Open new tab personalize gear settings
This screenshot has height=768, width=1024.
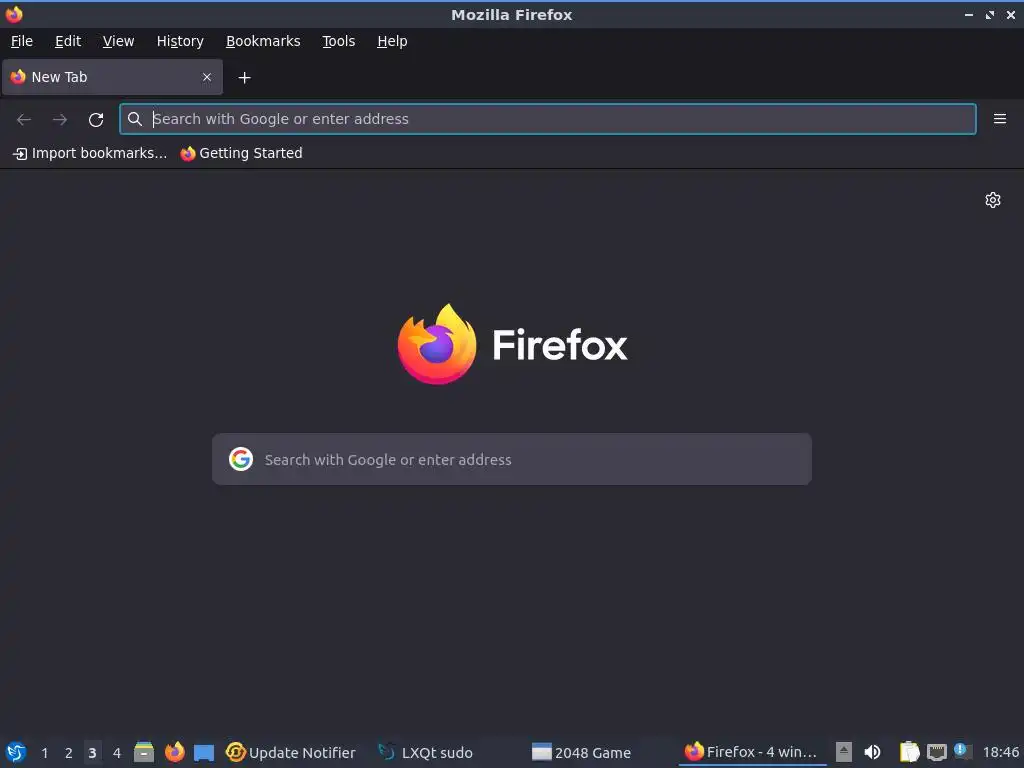tap(993, 200)
